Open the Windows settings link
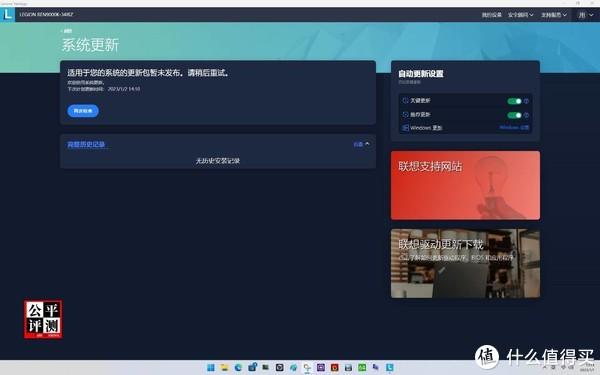This screenshot has width=600, height=375. tap(514, 127)
